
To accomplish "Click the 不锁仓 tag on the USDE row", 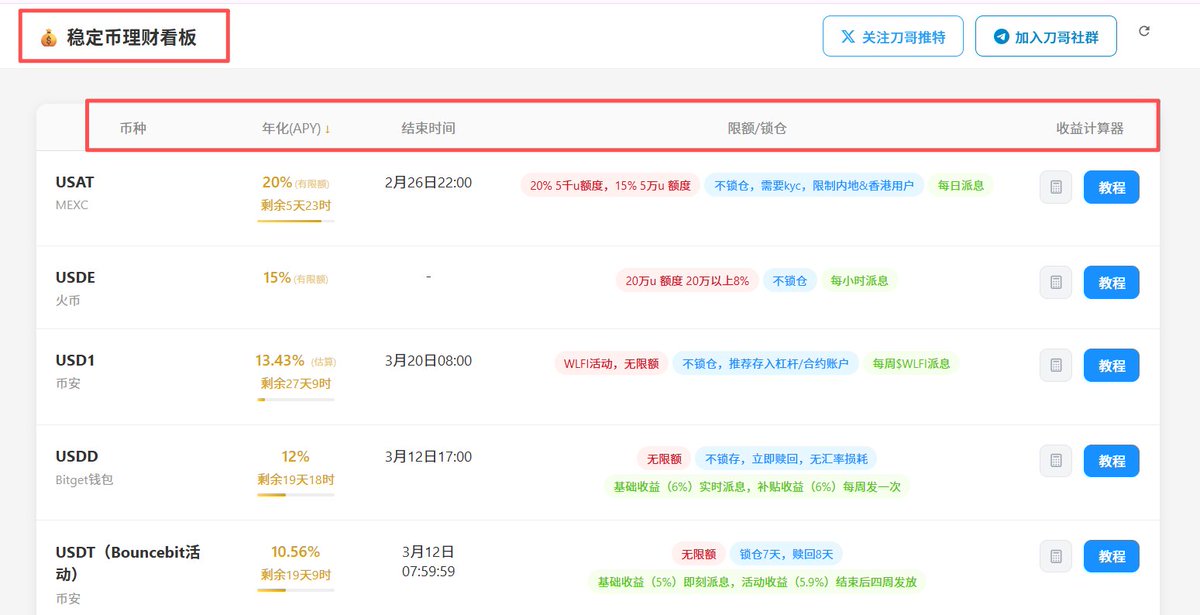I will tap(789, 281).
